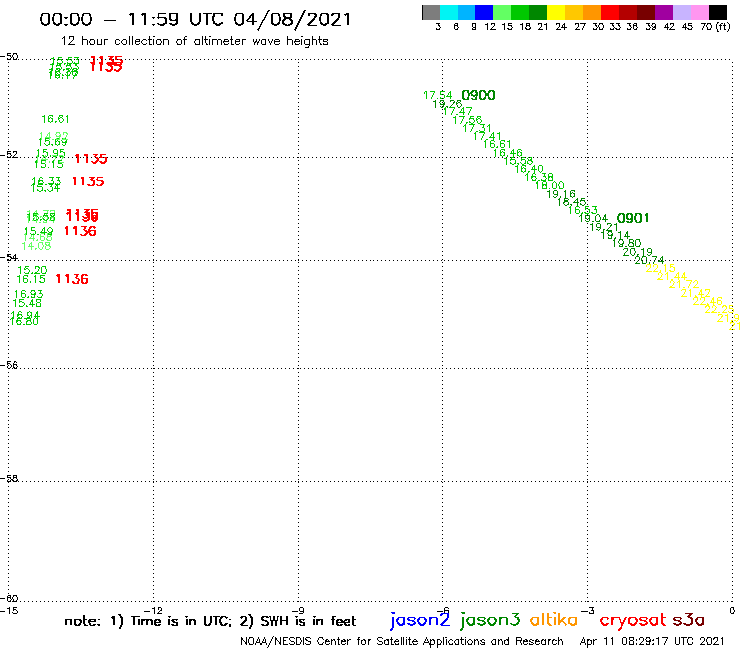
Task: Select the 18.00 wave height value
Action: pyautogui.click(x=550, y=186)
